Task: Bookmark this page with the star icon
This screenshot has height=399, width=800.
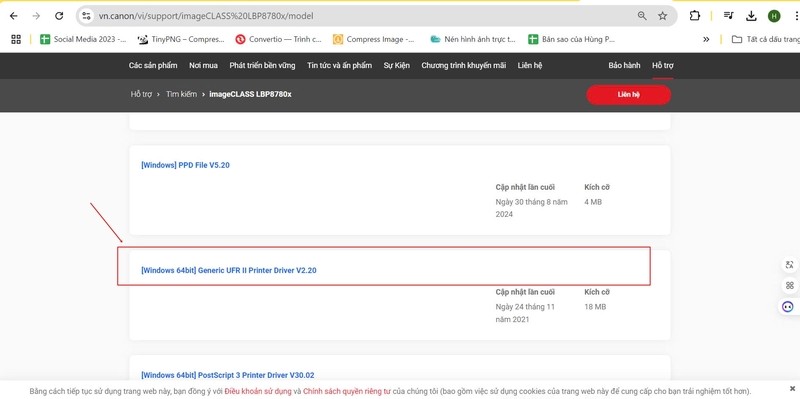Action: point(662,16)
